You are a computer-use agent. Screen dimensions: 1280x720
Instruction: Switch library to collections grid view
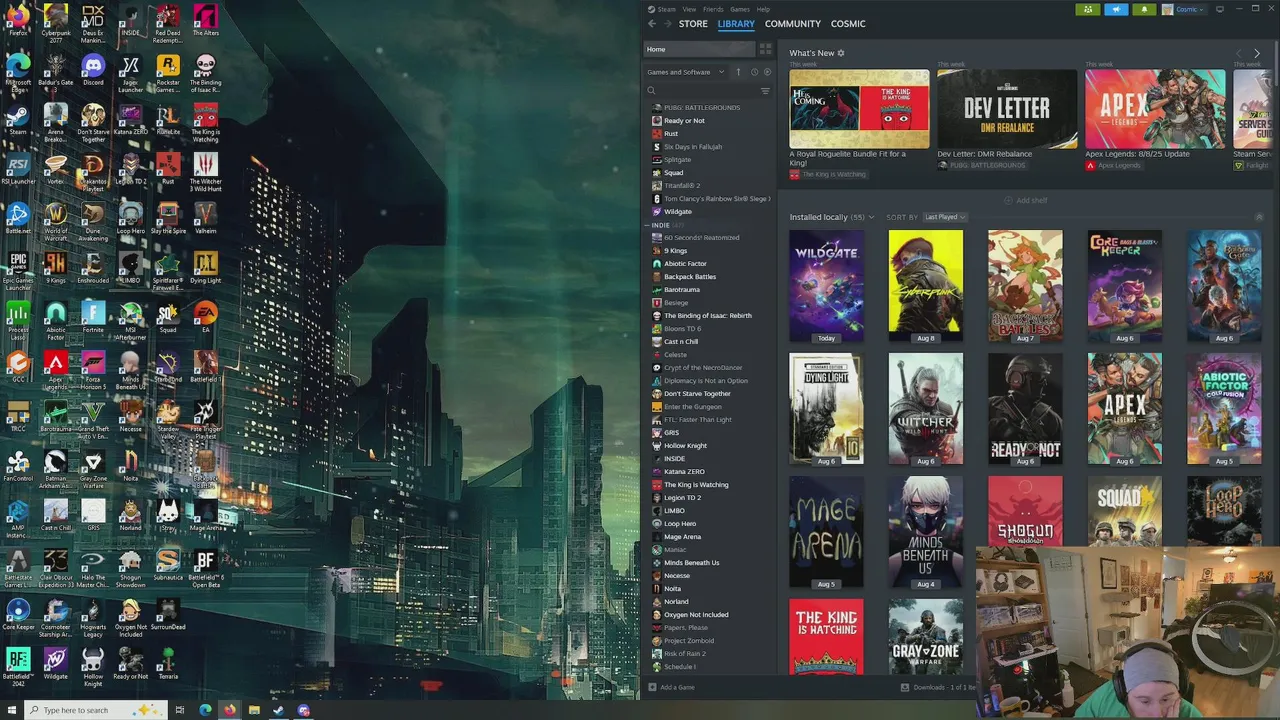click(x=766, y=49)
